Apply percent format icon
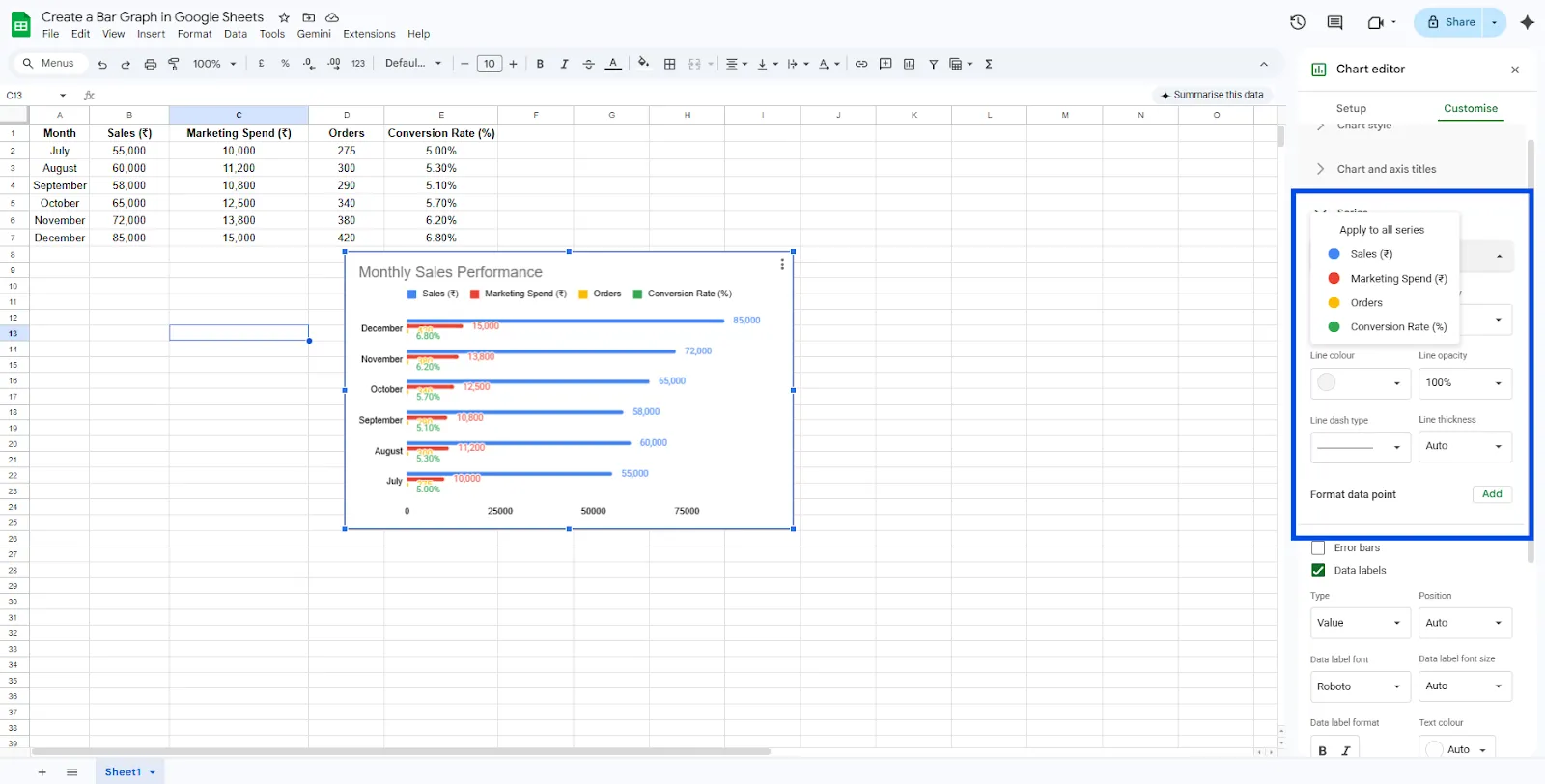Image resolution: width=1545 pixels, height=784 pixels. coord(285,64)
